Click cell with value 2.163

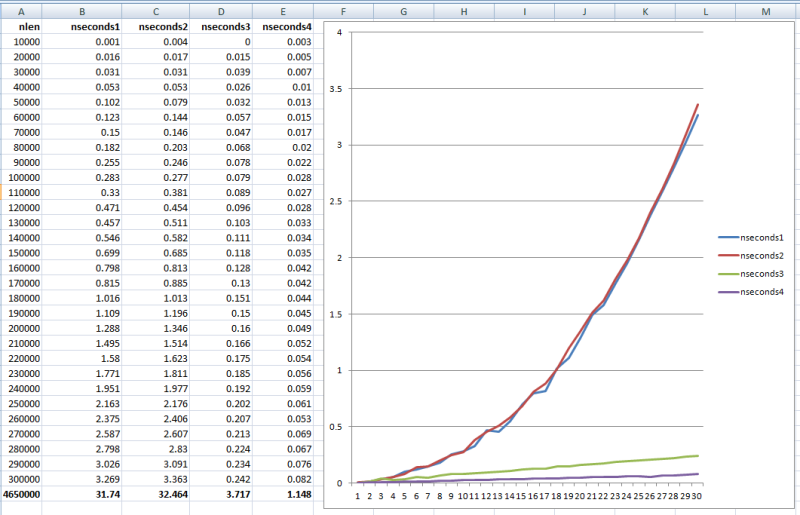coord(82,404)
